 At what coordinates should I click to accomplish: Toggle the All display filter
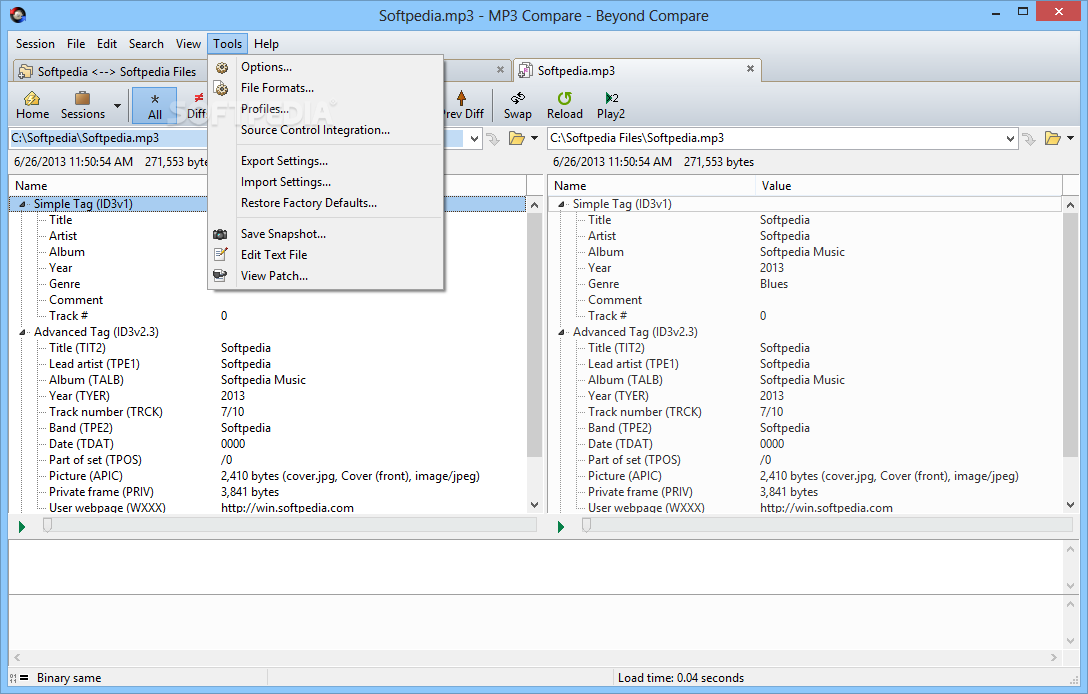click(155, 105)
